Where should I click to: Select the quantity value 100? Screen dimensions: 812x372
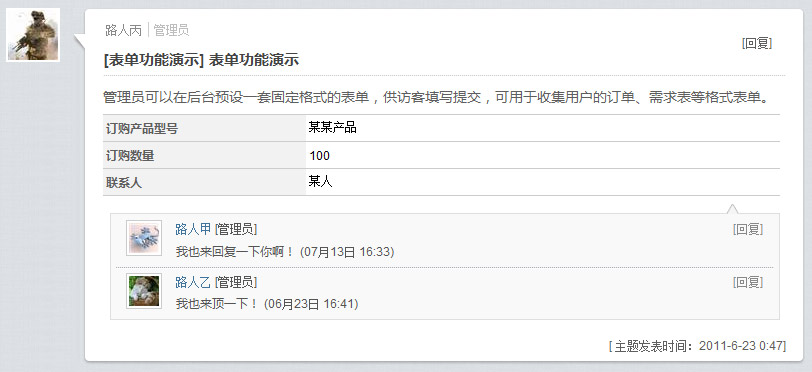coord(320,155)
